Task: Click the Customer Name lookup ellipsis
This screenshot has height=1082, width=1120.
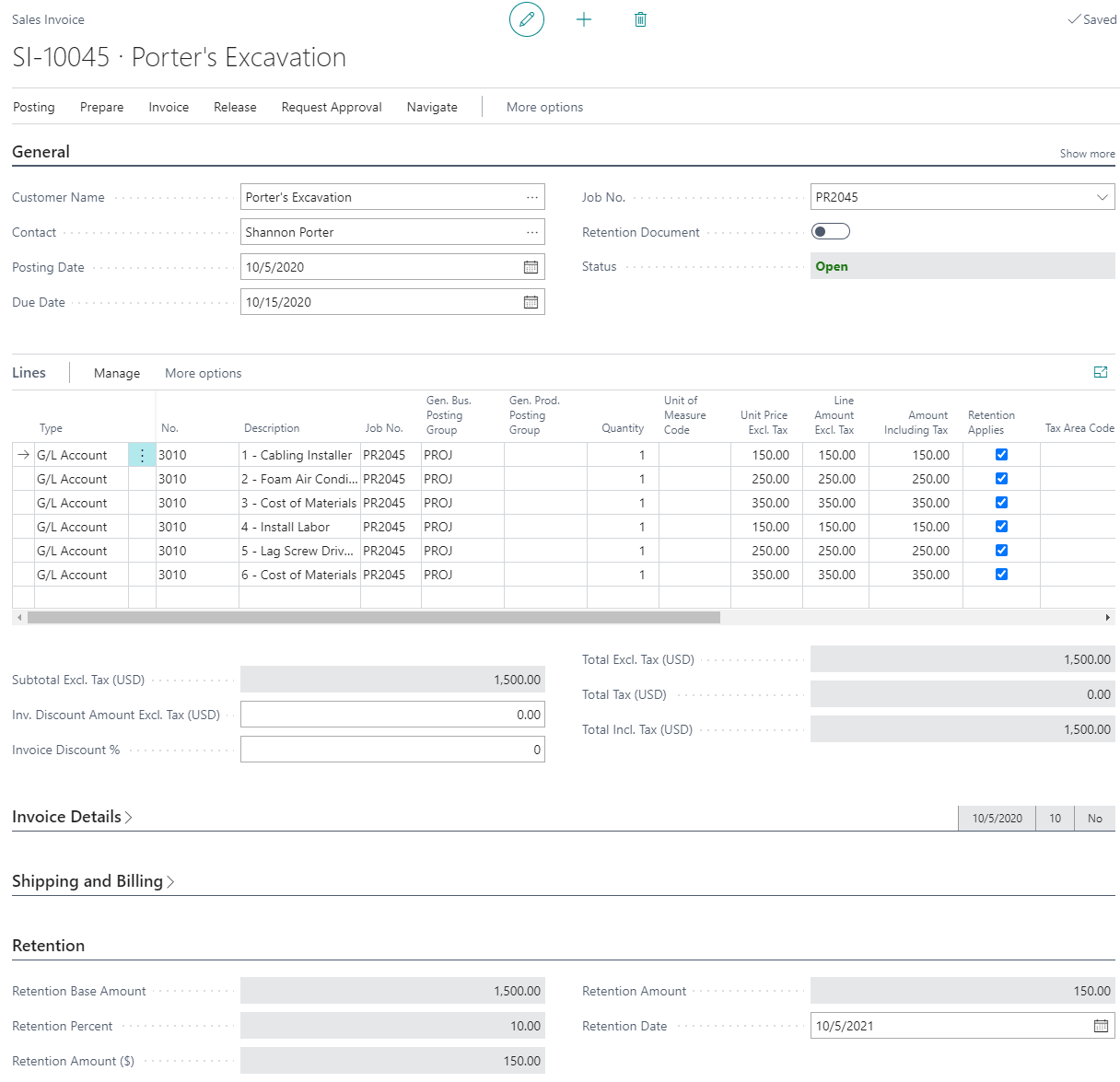Action: (531, 197)
